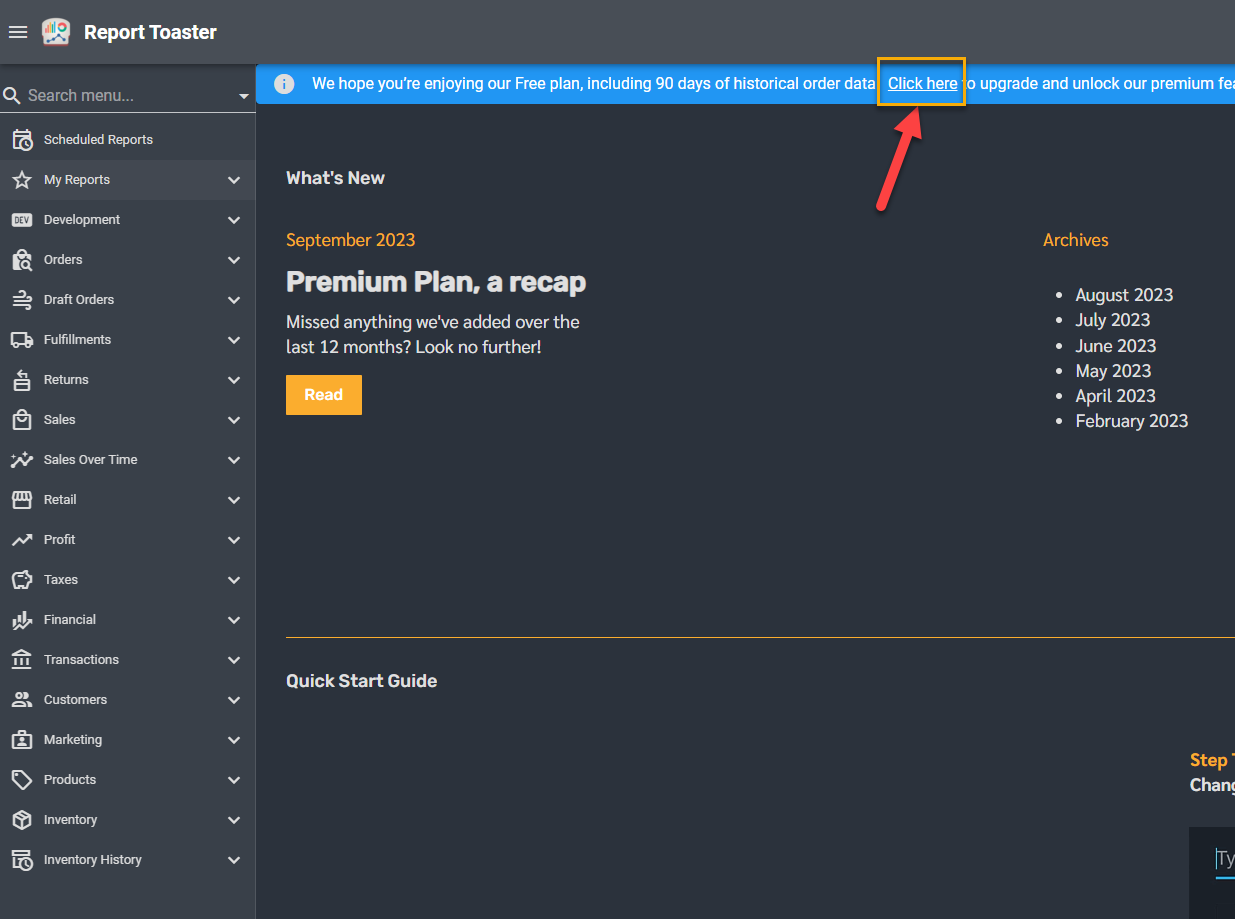
Task: Open the search menu dropdown arrow
Action: (244, 96)
